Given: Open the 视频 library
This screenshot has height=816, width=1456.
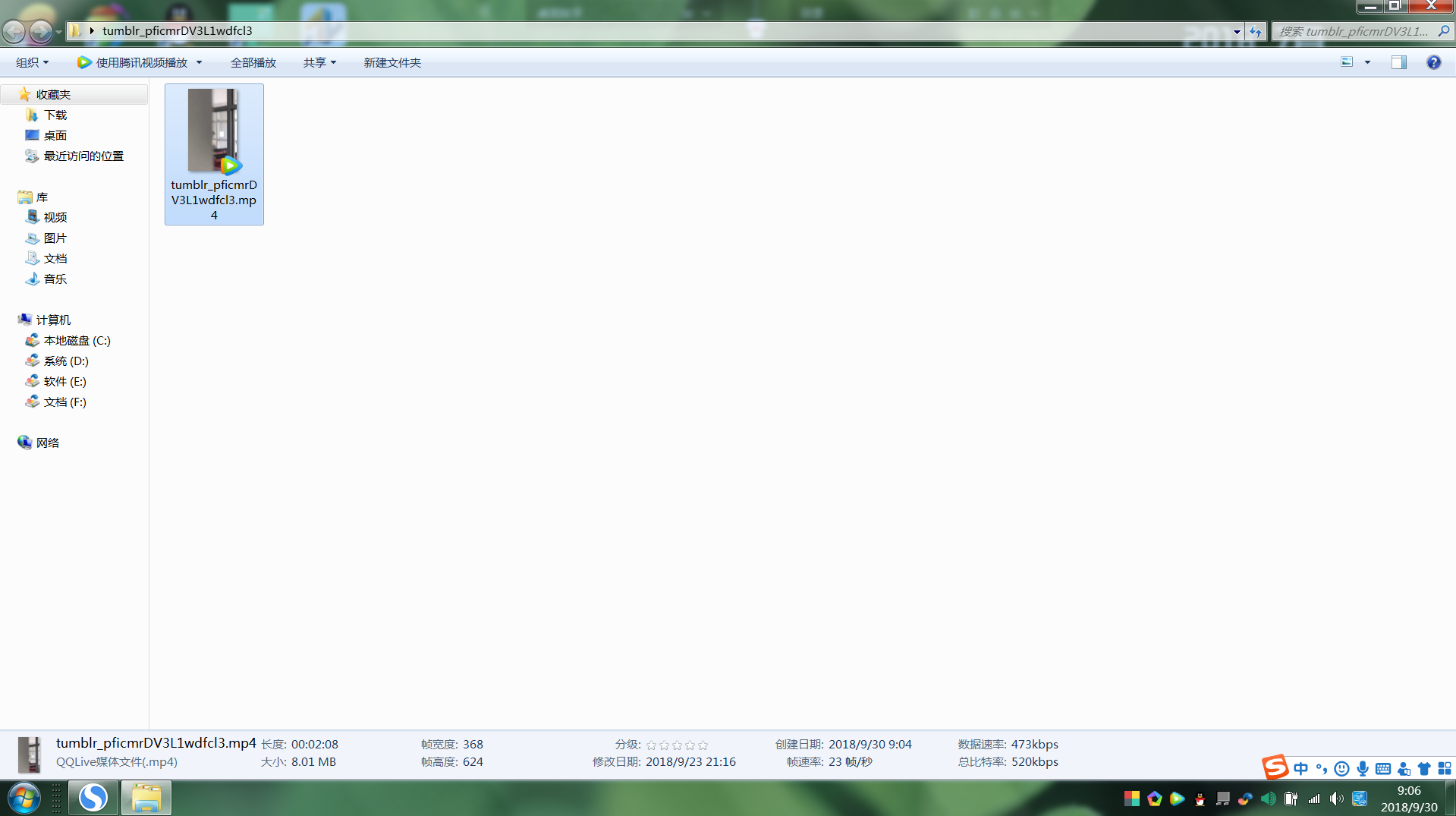Looking at the screenshot, I should pyautogui.click(x=55, y=217).
